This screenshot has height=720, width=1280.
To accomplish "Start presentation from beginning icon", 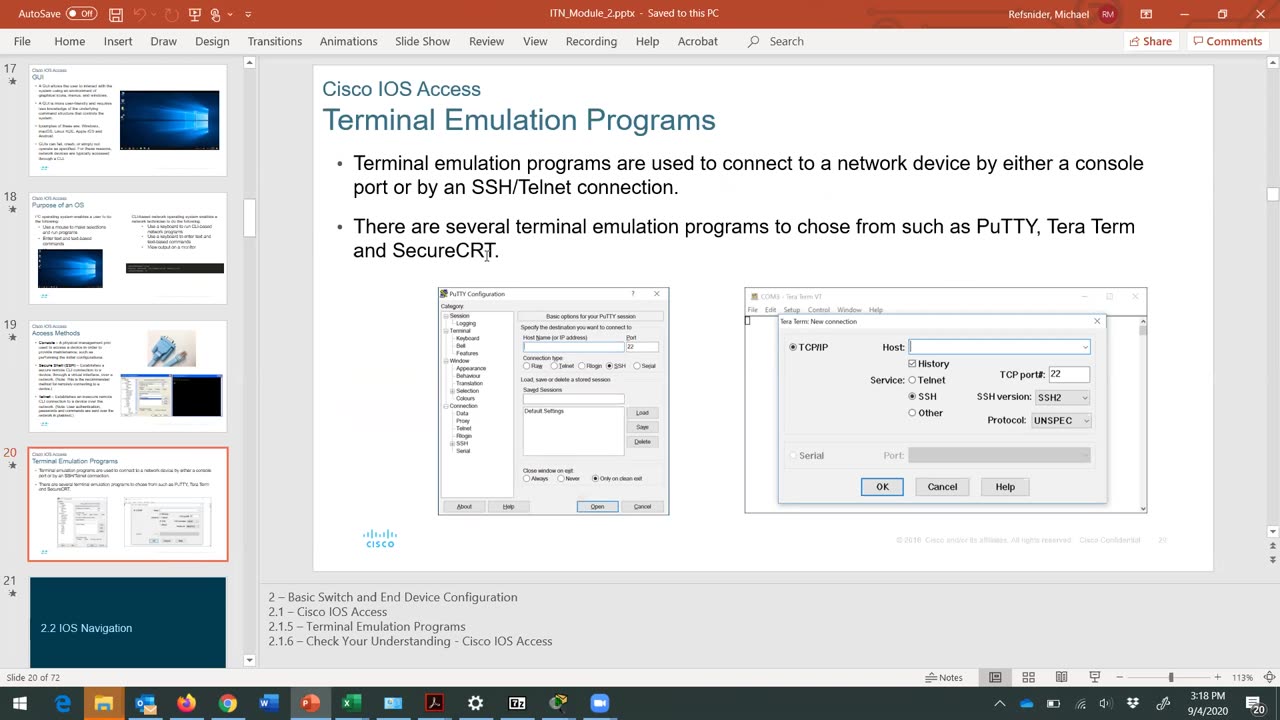I will (195, 14).
